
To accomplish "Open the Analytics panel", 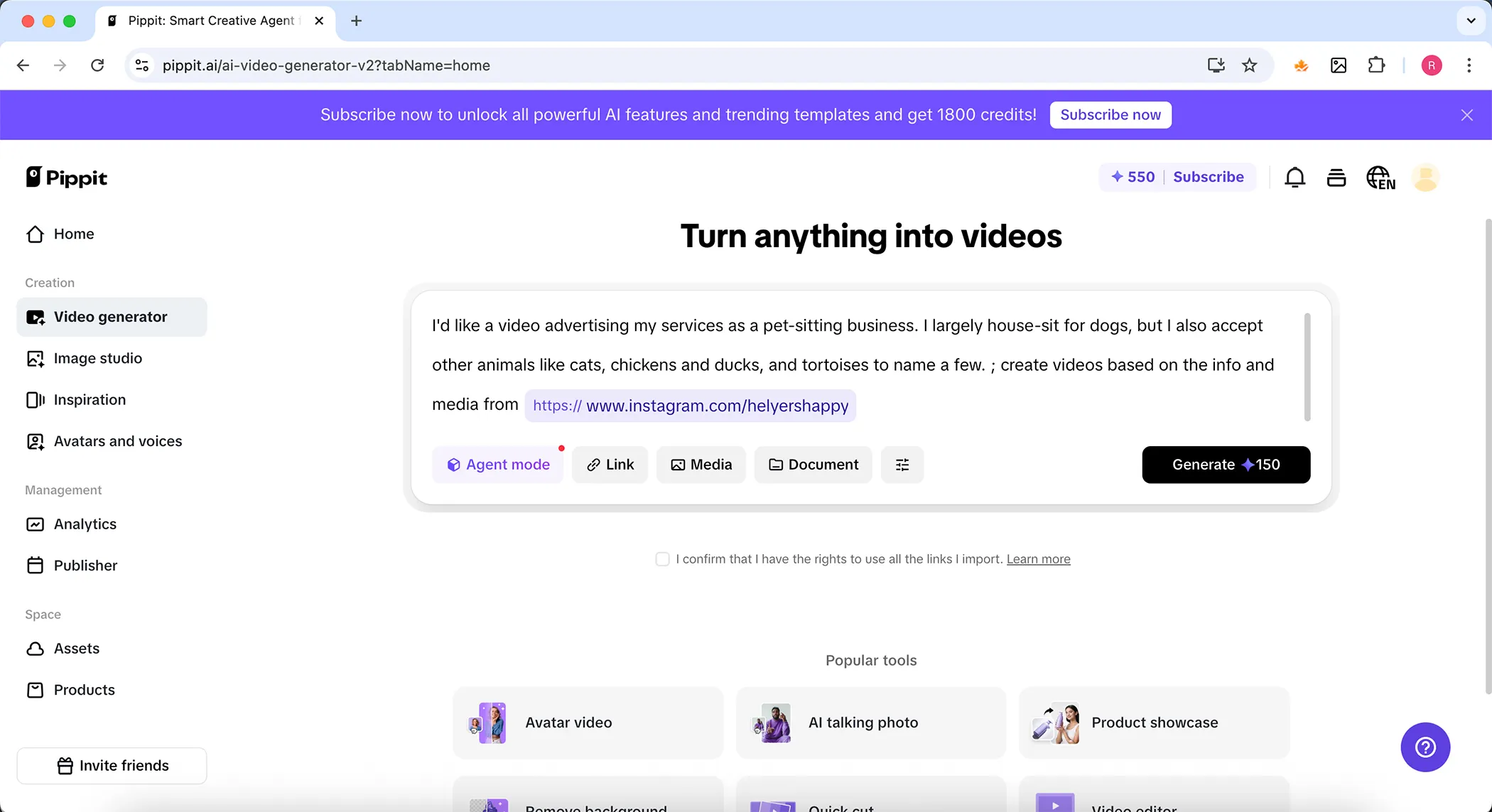I will pos(85,524).
